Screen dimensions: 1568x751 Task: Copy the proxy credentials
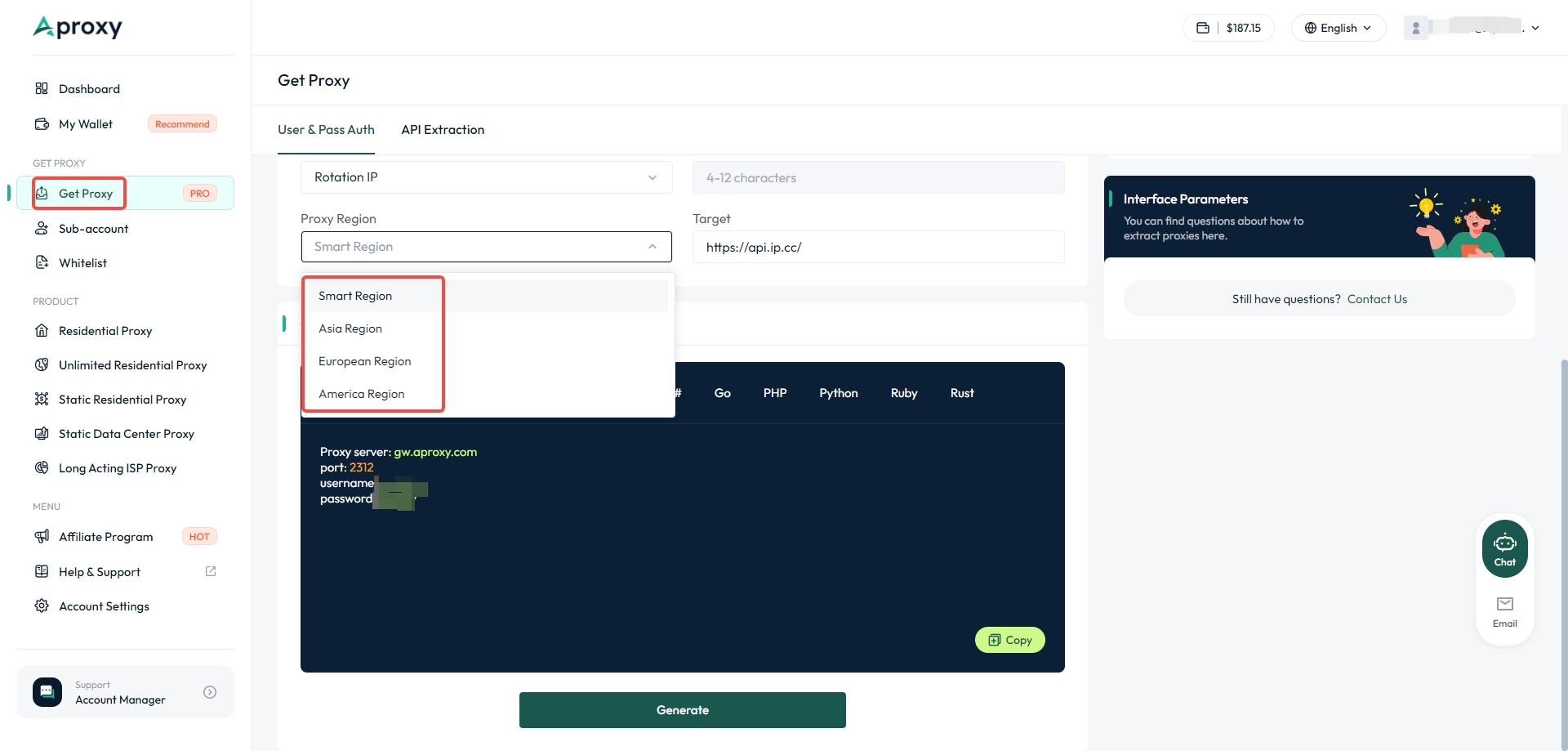point(1010,640)
